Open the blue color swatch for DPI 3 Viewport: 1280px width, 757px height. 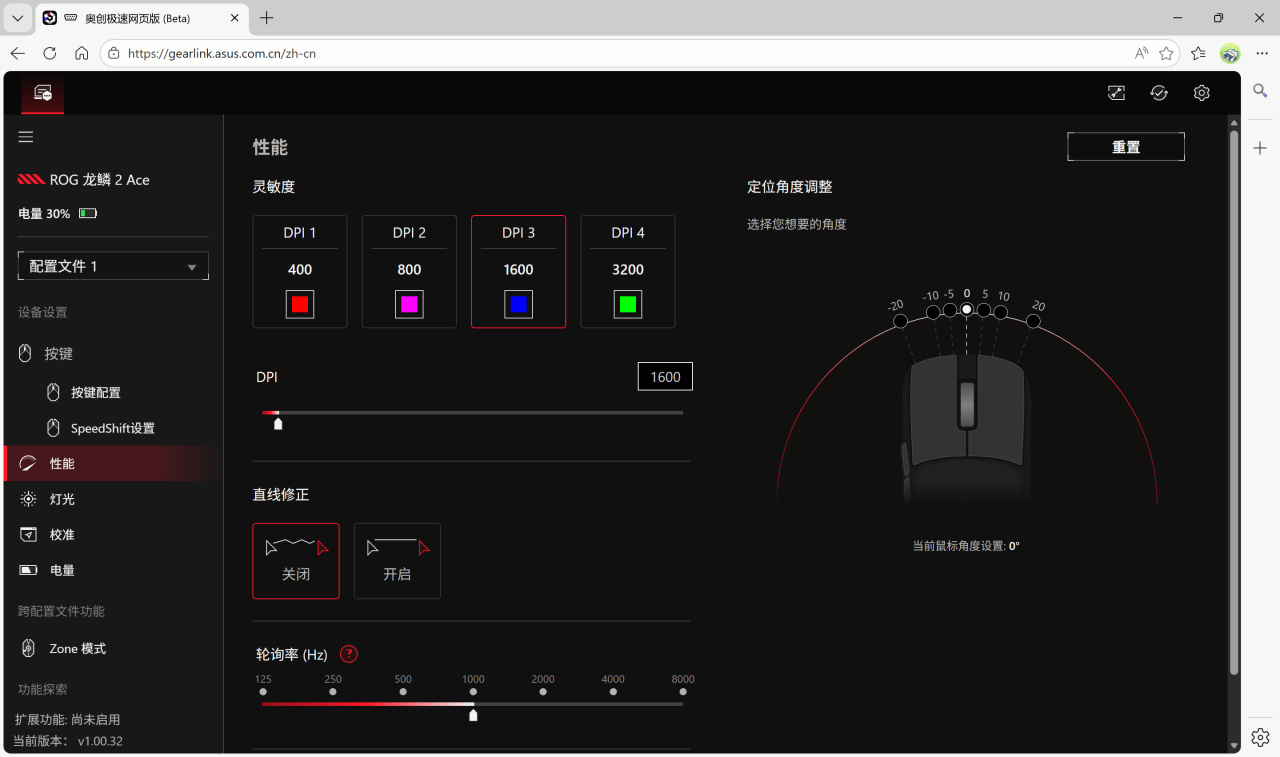pos(518,305)
